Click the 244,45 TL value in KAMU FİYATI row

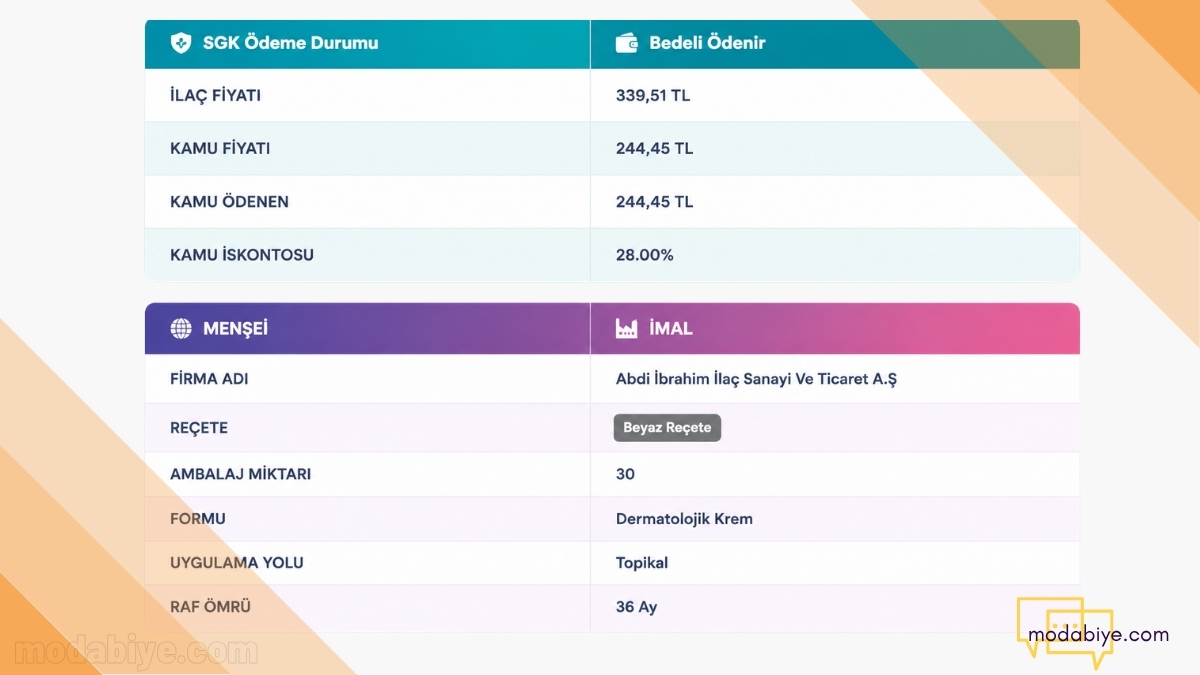654,149
